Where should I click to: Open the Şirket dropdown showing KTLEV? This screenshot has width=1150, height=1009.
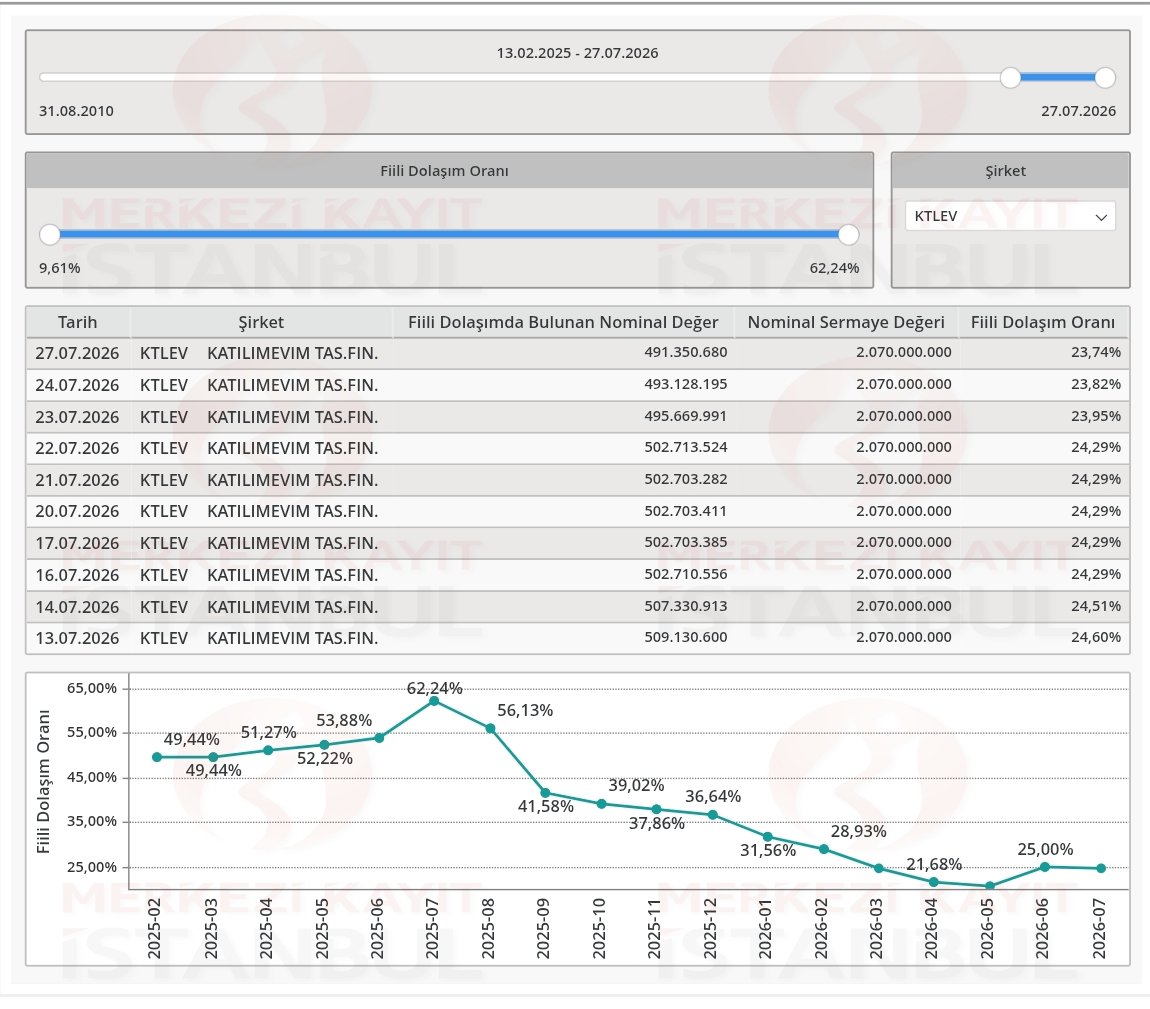[x=1010, y=216]
